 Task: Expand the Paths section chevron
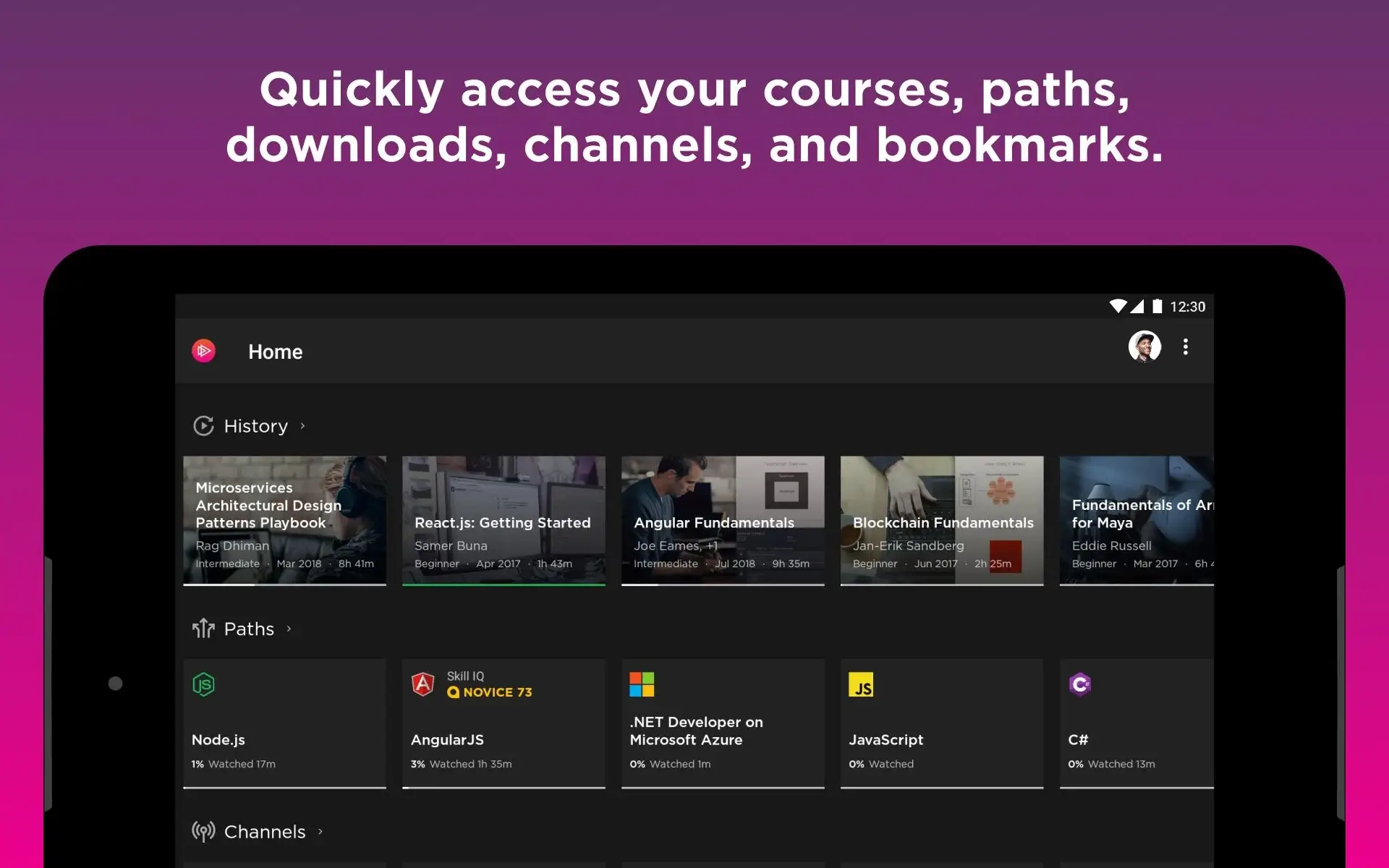point(288,629)
